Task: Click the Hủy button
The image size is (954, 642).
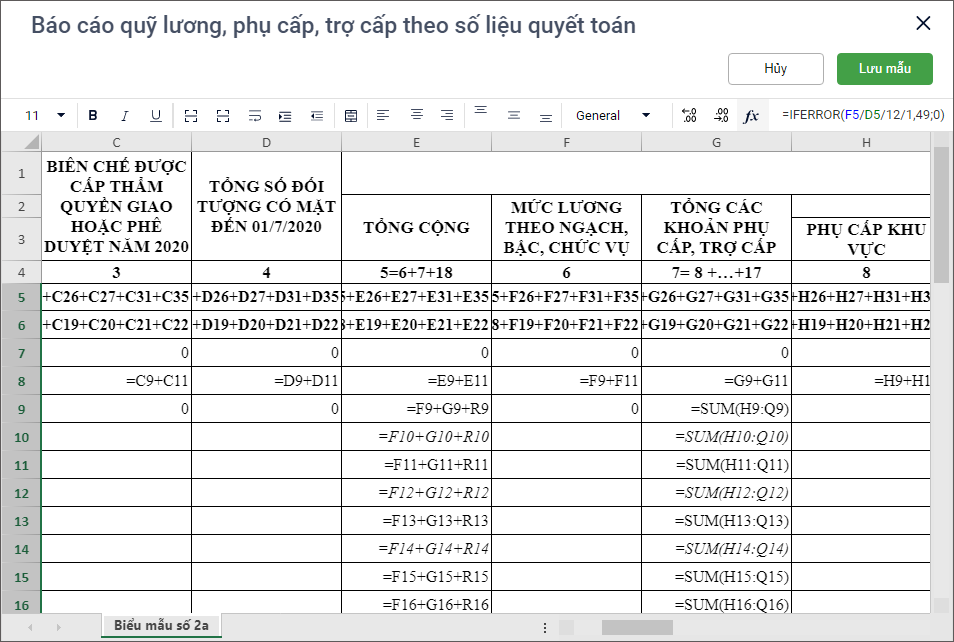Action: coord(775,69)
